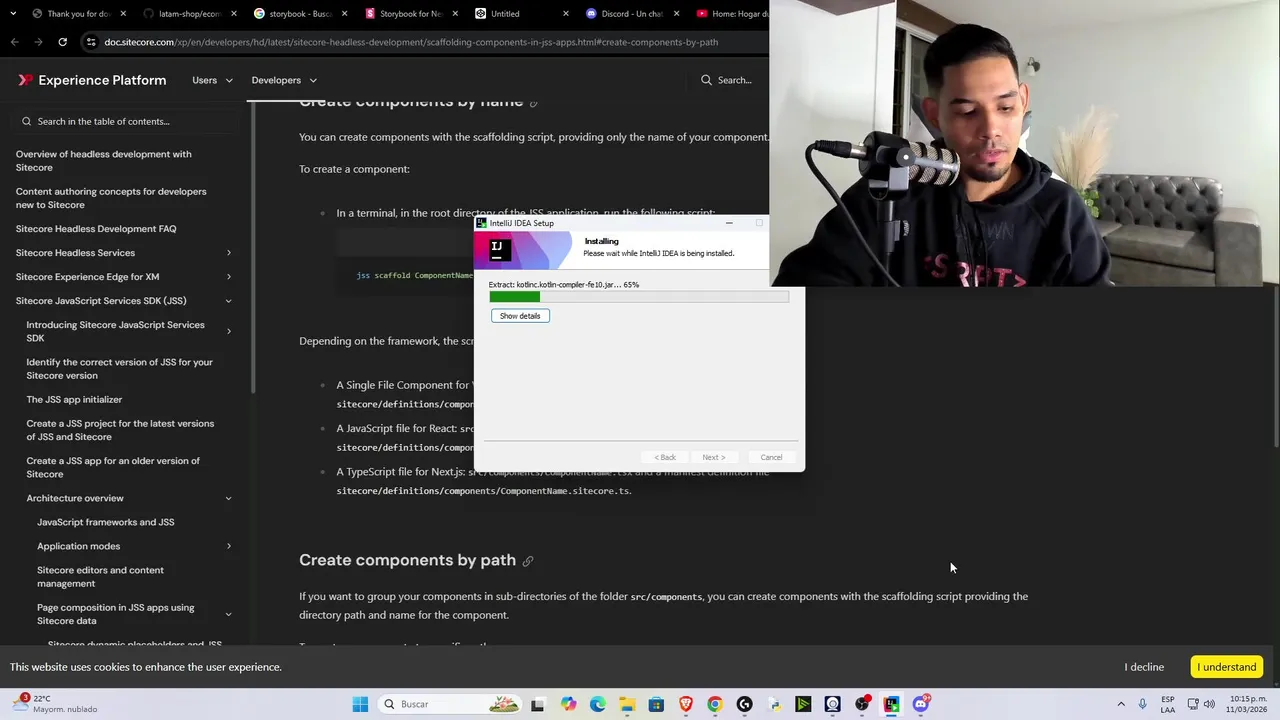Switch to the Discord tab
Image resolution: width=1280 pixels, height=720 pixels.
pos(632,14)
